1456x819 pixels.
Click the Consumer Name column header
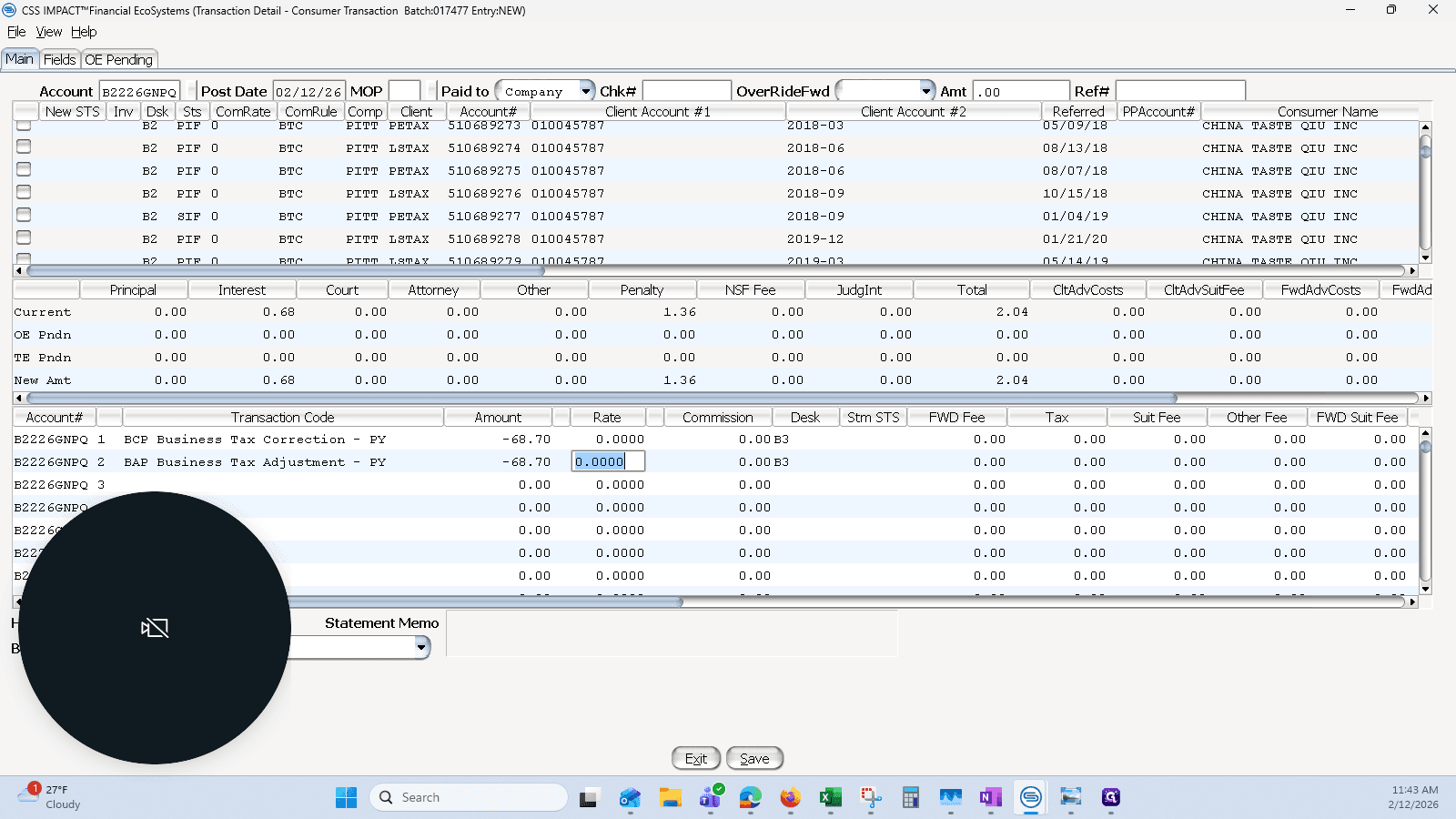(1328, 111)
